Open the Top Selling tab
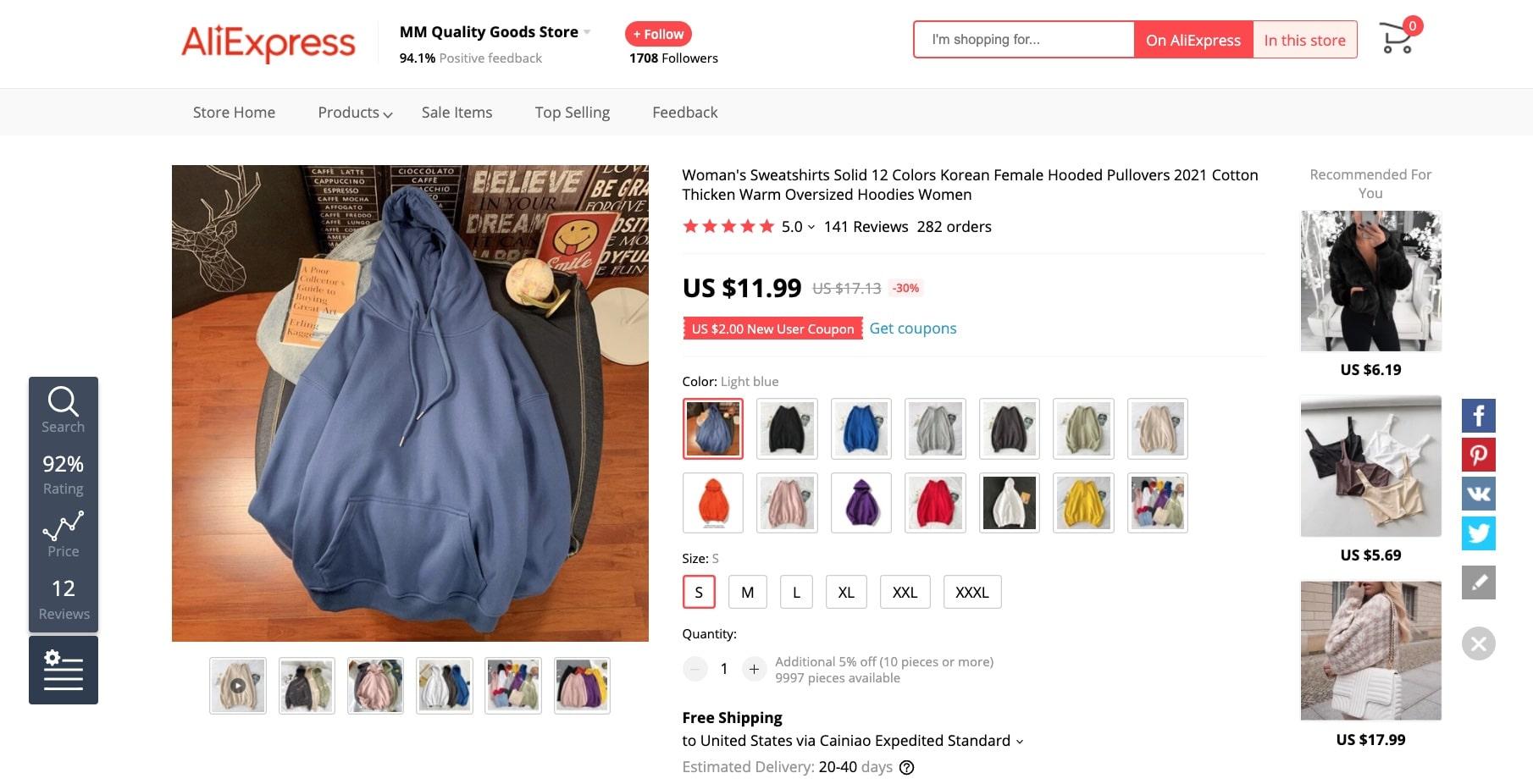This screenshot has width=1533, height=784. (573, 113)
